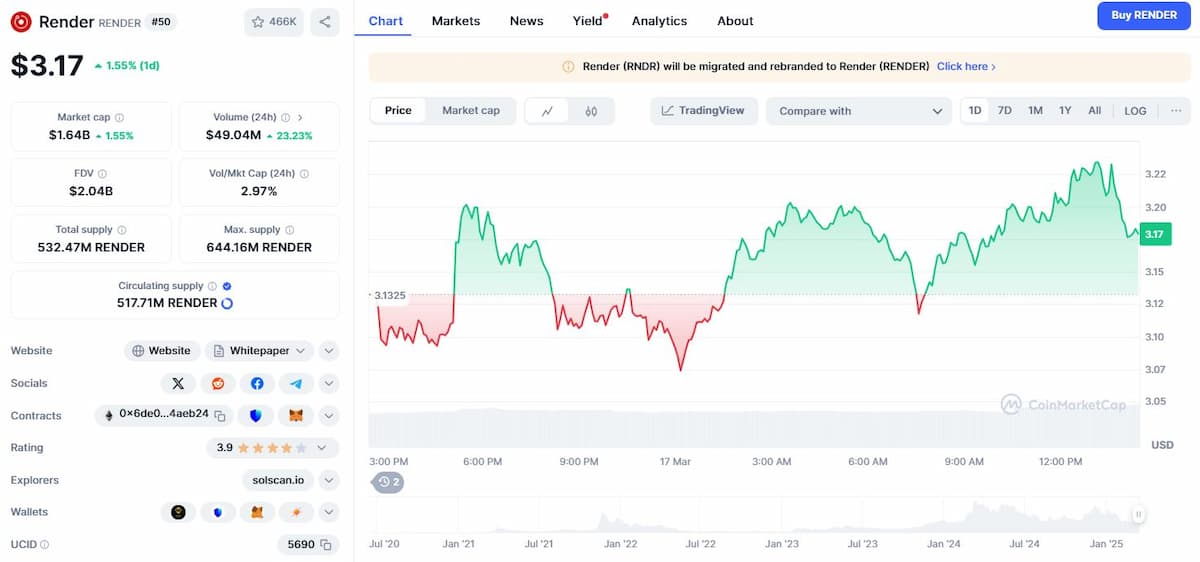Open FDV info icon

click(104, 174)
